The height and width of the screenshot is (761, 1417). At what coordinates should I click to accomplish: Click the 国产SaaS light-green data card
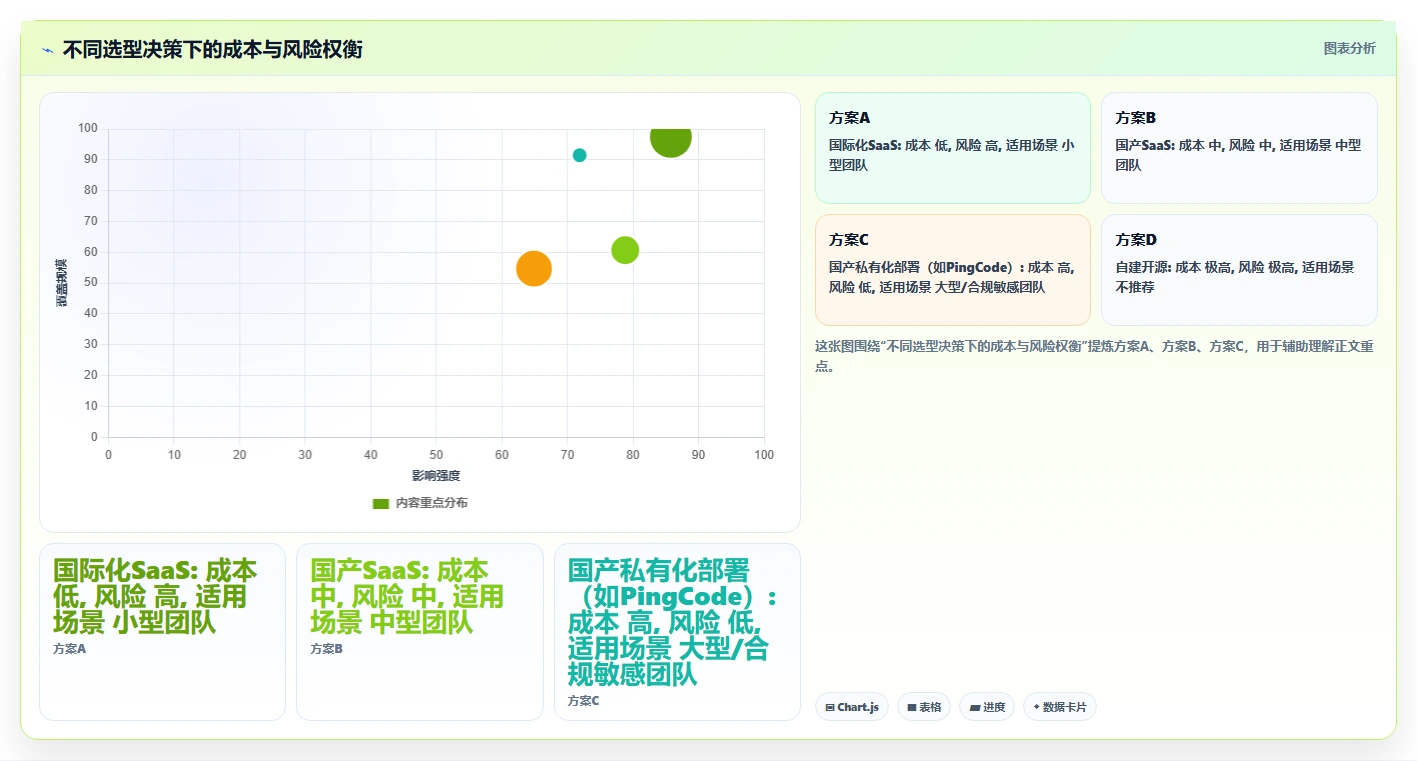tap(420, 632)
